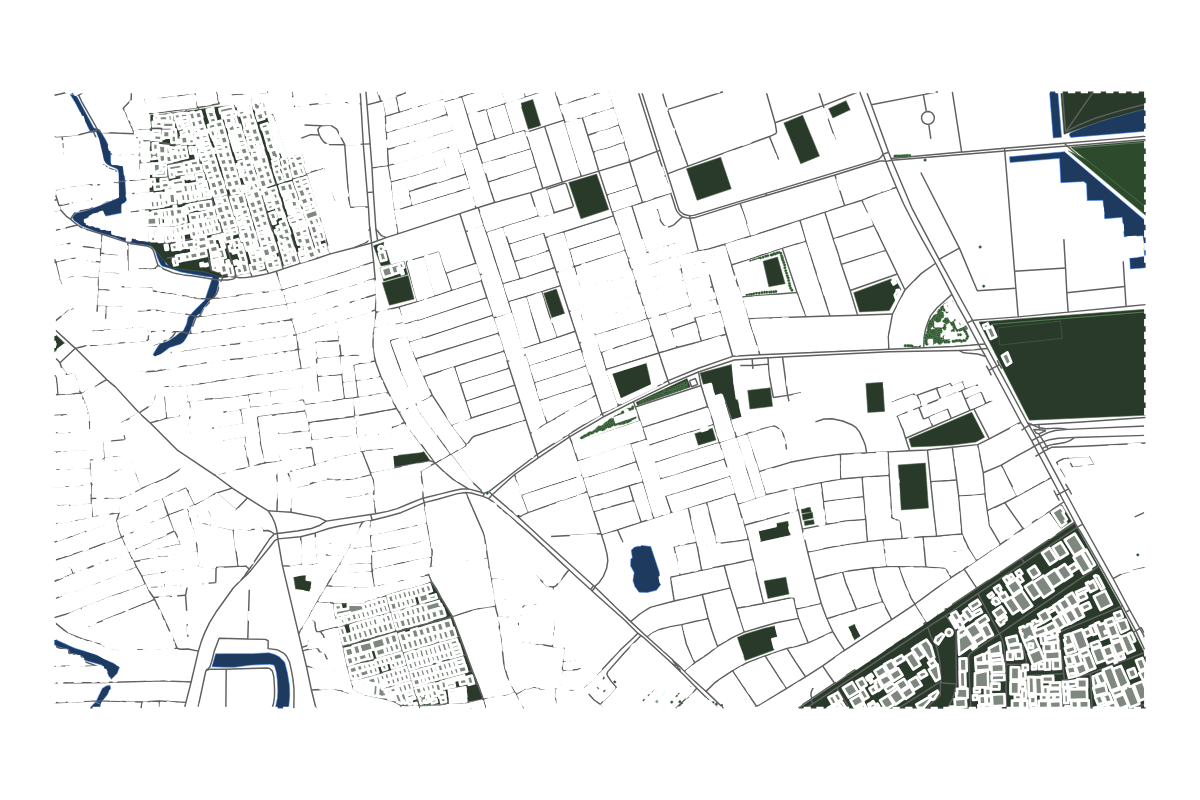This screenshot has height=800, width=1200.
Task: Click the oval blue pond
Action: coord(645,568)
